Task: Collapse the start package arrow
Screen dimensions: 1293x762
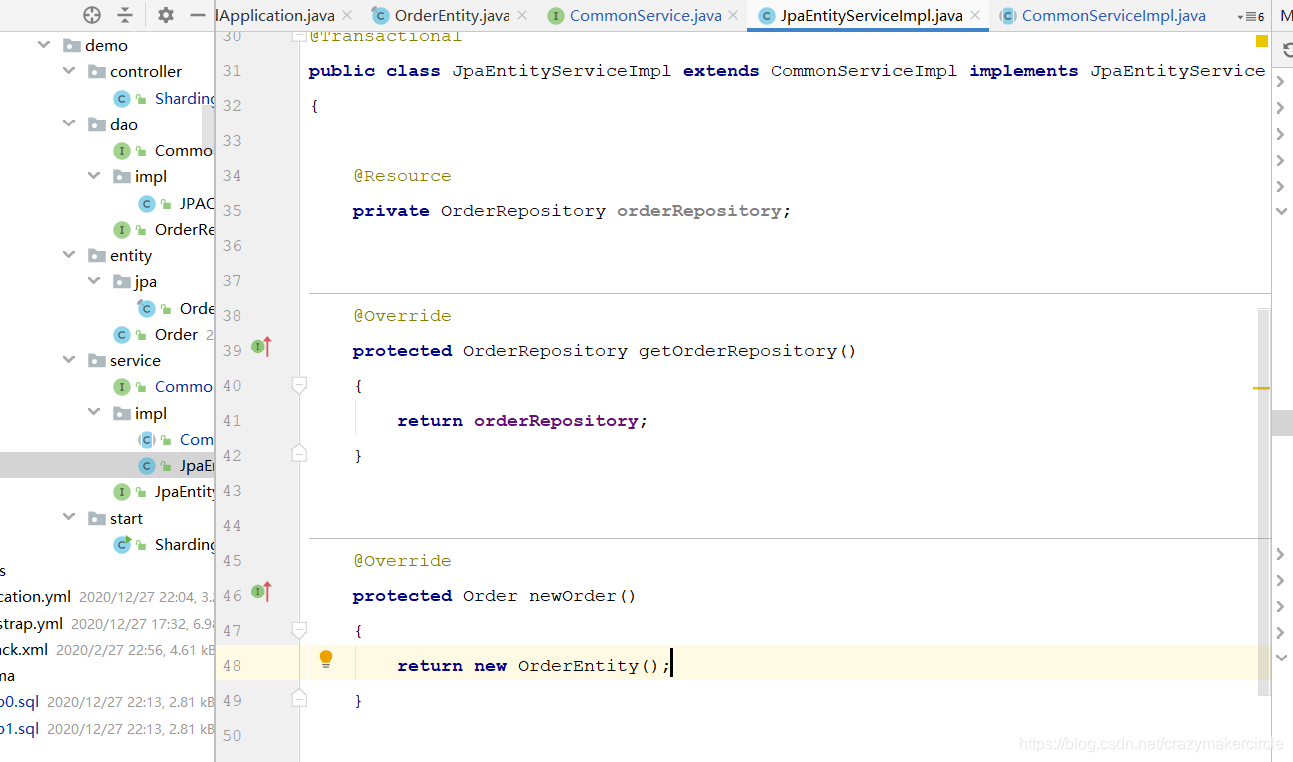Action: click(x=69, y=517)
